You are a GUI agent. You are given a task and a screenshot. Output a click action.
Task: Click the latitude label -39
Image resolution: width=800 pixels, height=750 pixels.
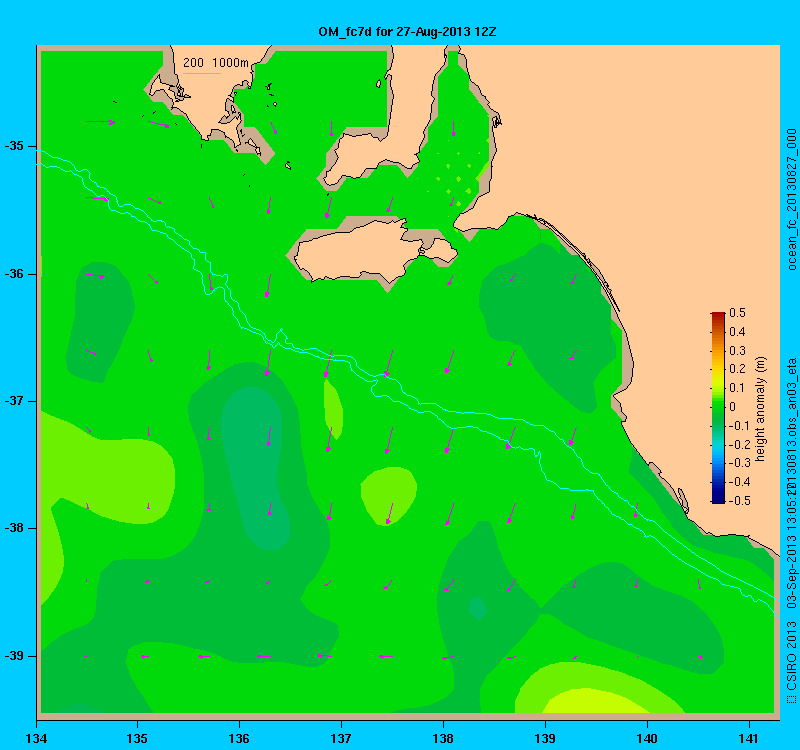coord(14,656)
